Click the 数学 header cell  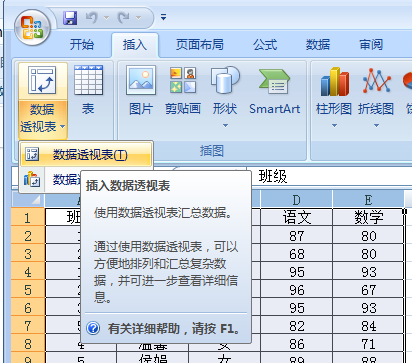tap(368, 218)
